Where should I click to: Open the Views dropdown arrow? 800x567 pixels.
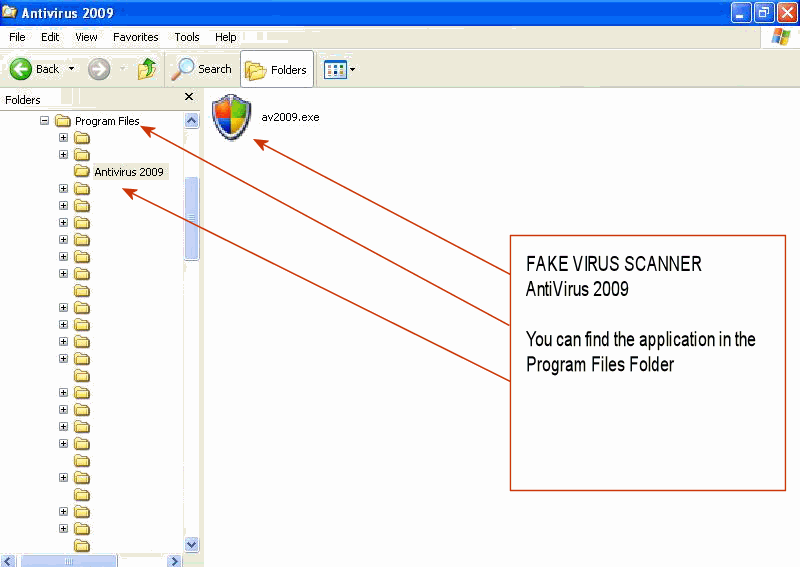[x=352, y=70]
